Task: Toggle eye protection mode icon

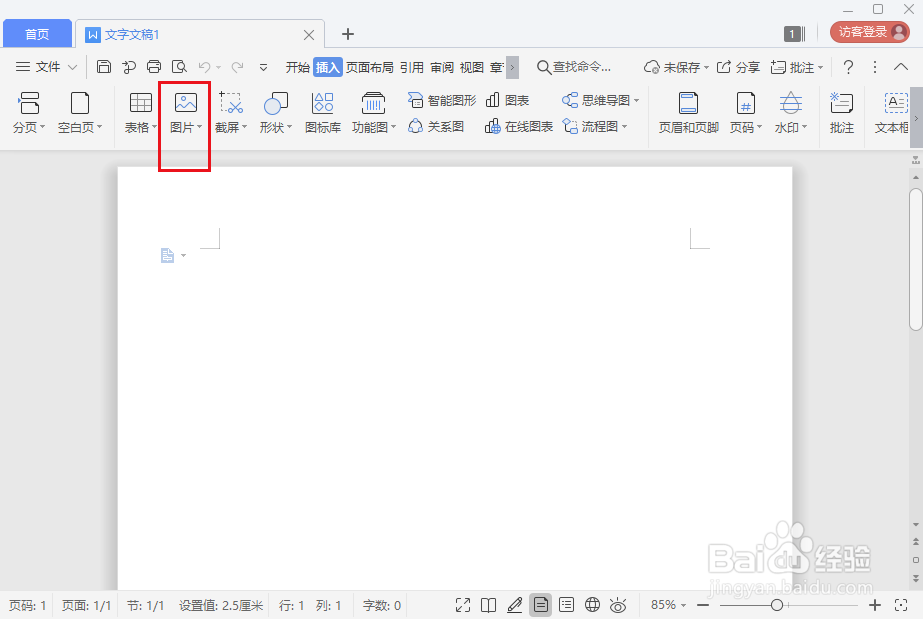Action: click(618, 605)
